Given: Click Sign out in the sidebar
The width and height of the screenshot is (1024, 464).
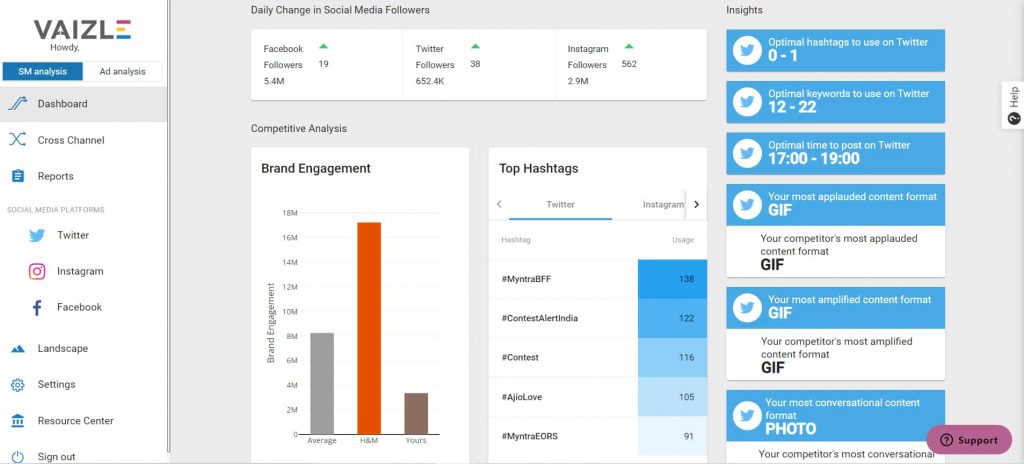Looking at the screenshot, I should click(83, 456).
